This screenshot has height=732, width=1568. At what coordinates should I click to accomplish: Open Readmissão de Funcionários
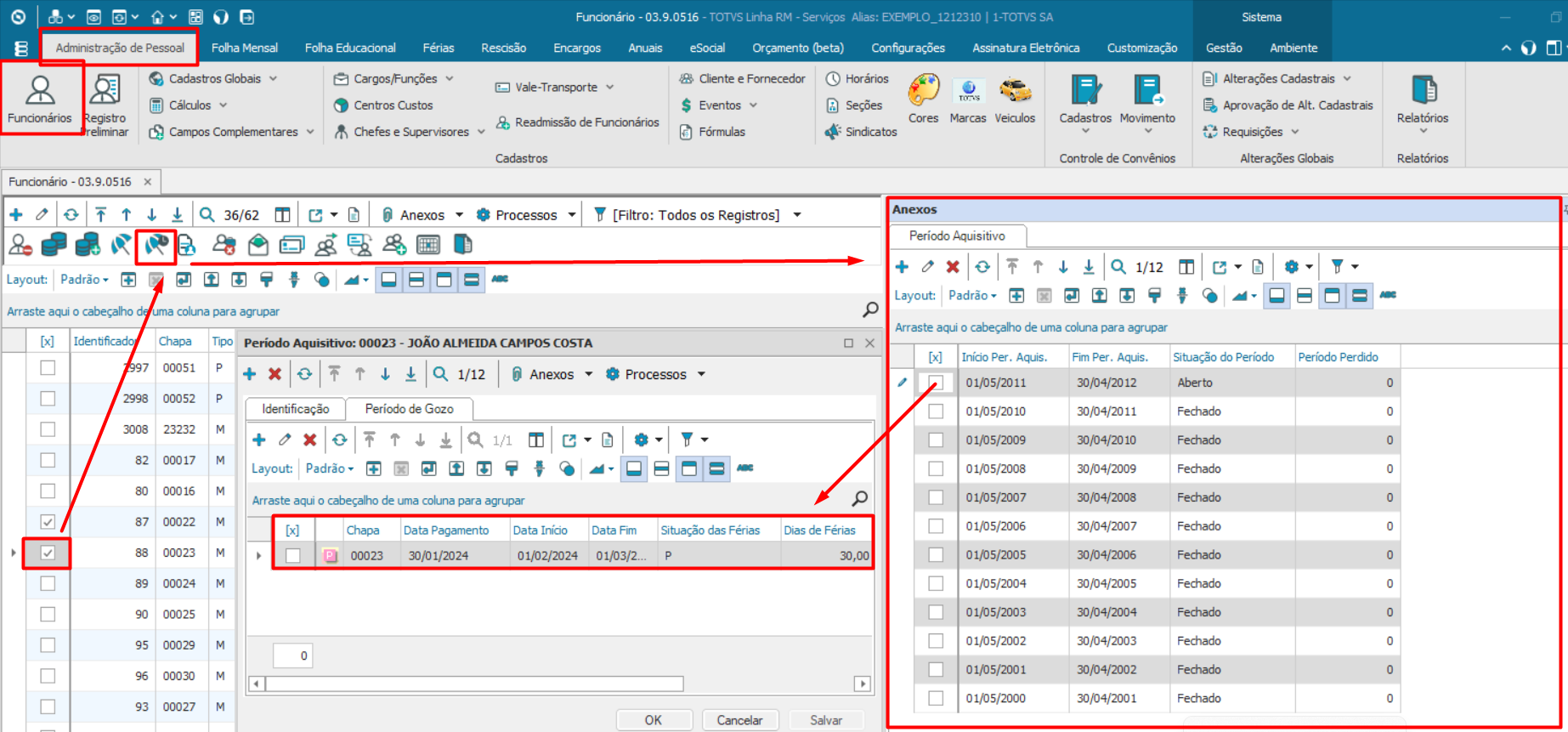577,122
